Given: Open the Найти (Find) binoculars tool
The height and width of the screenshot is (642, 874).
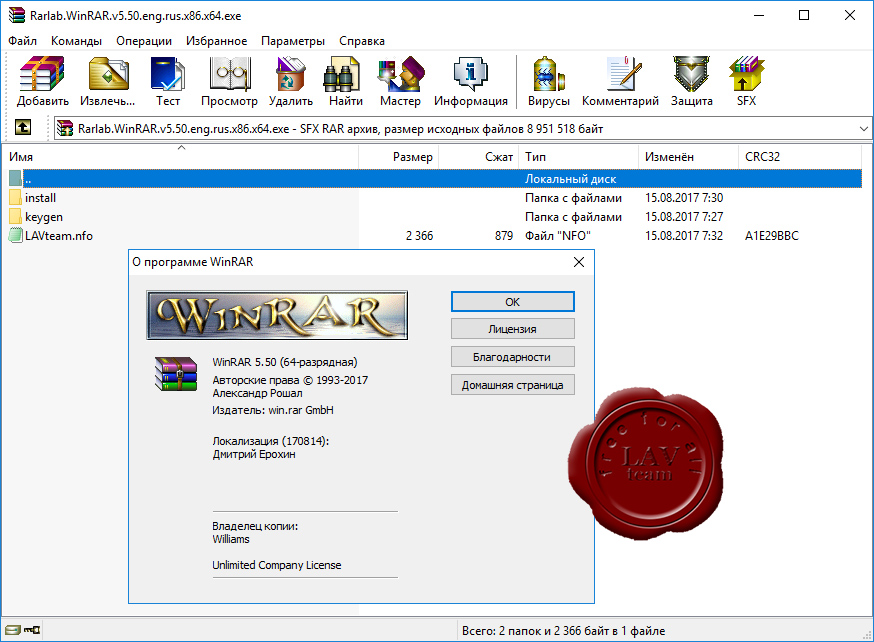Looking at the screenshot, I should coord(346,81).
